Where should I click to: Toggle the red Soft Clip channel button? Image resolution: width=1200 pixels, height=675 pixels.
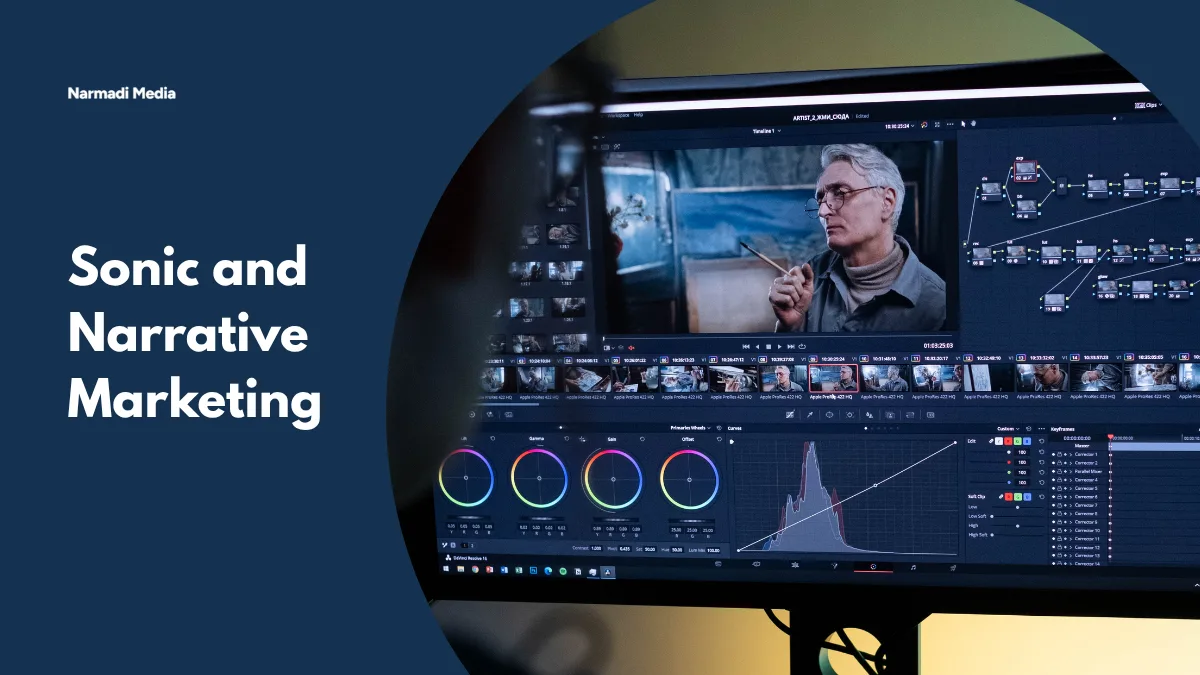click(1008, 497)
